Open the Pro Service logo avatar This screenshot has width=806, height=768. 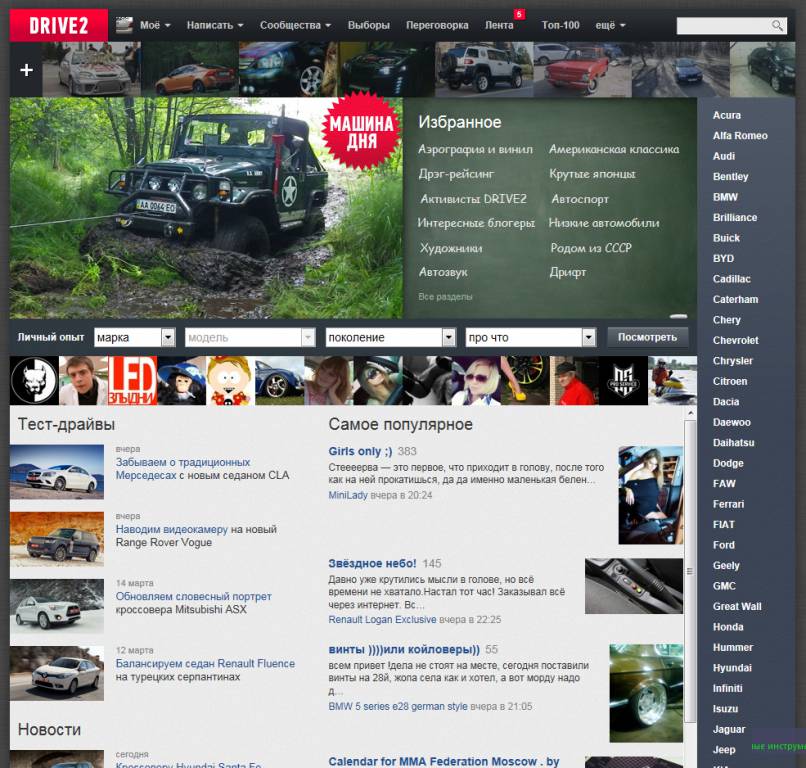pos(620,381)
